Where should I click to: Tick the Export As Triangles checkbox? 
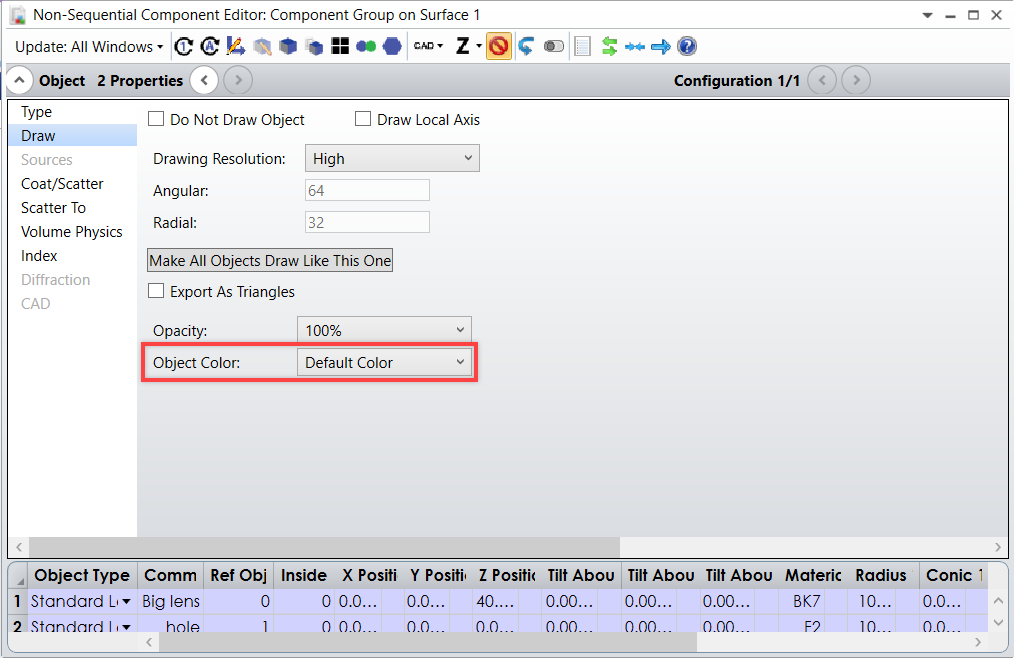[156, 292]
